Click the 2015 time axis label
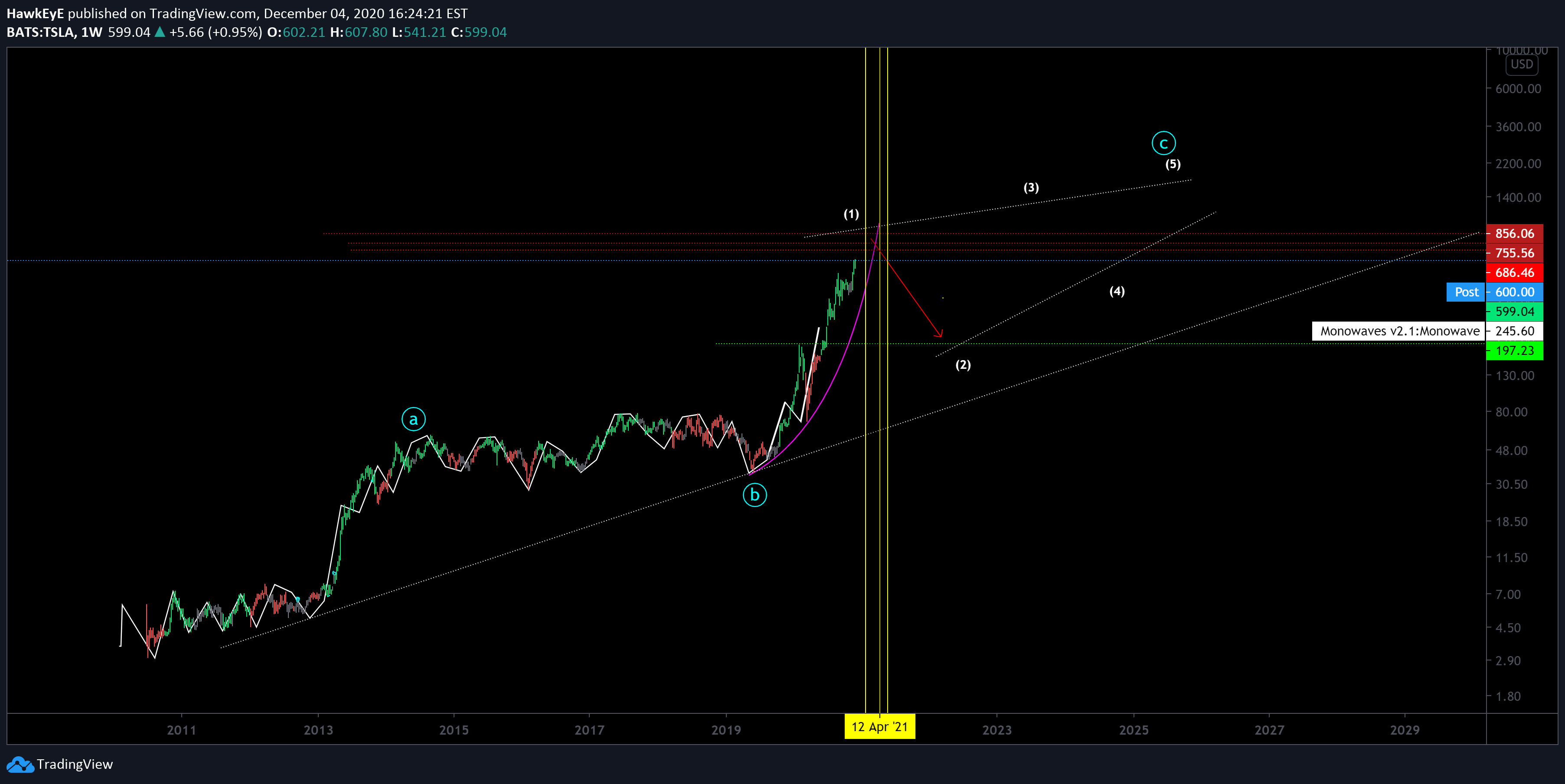The image size is (1565, 784). click(x=454, y=730)
